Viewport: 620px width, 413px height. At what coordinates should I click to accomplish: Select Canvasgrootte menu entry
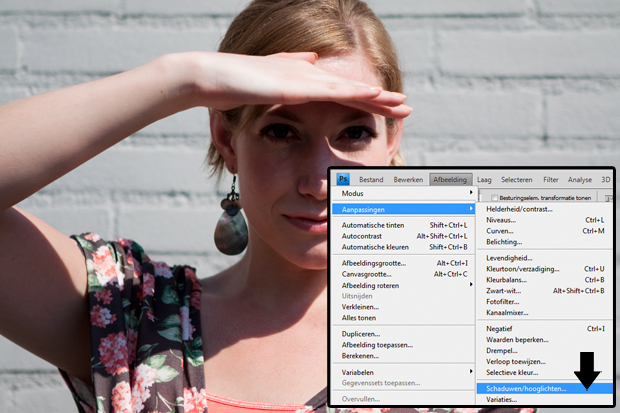367,274
